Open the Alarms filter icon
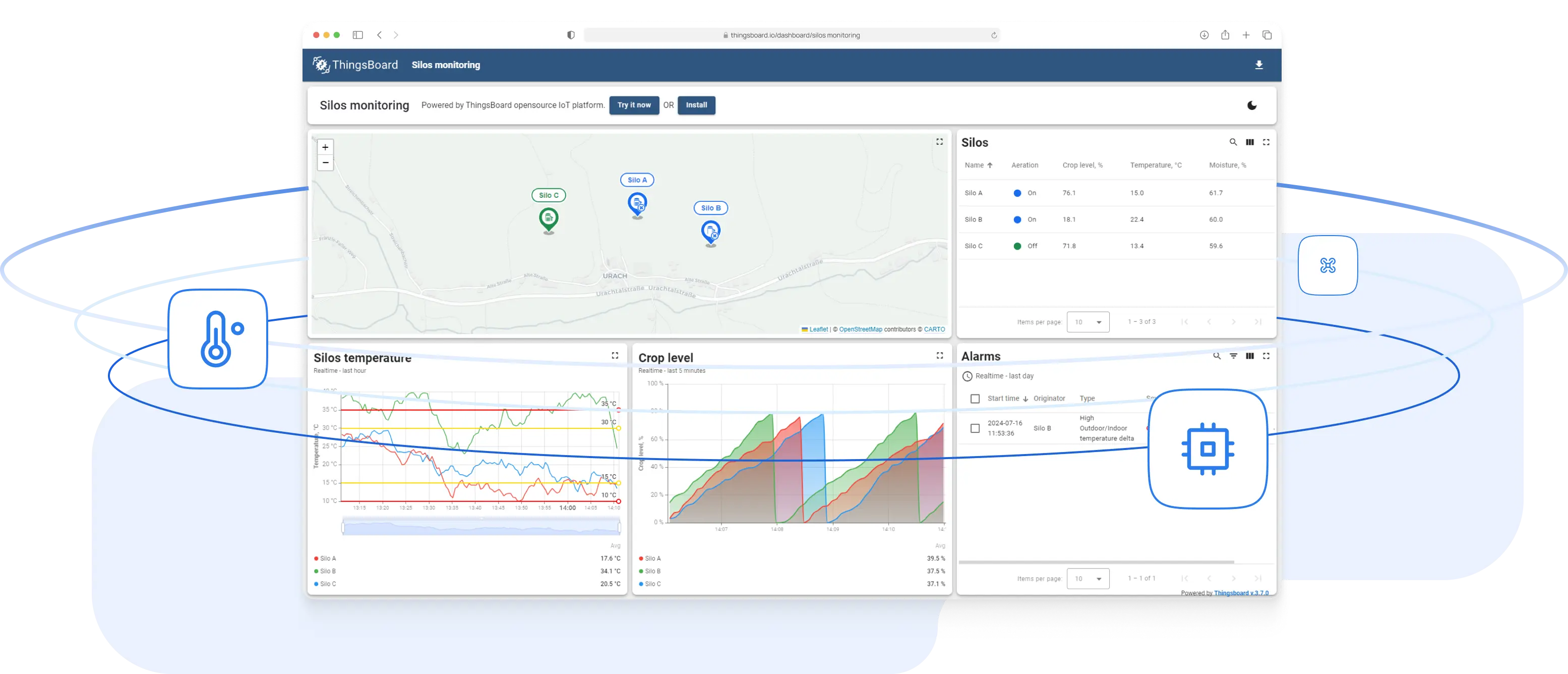The image size is (1568, 674). point(1233,356)
